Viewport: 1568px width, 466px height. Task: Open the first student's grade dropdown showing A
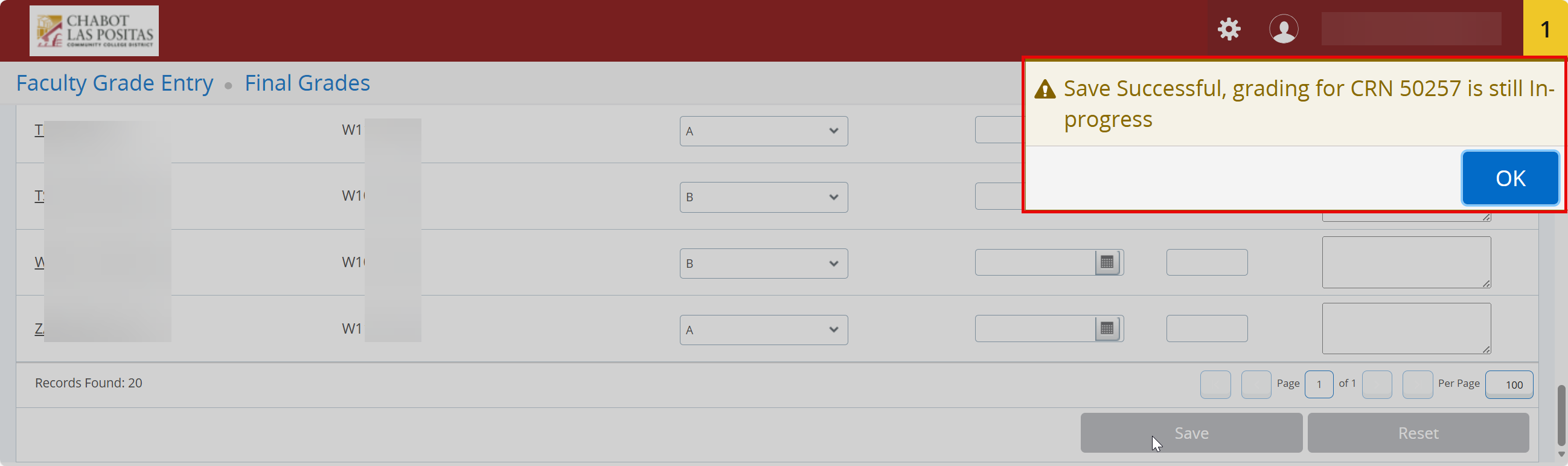coord(763,131)
